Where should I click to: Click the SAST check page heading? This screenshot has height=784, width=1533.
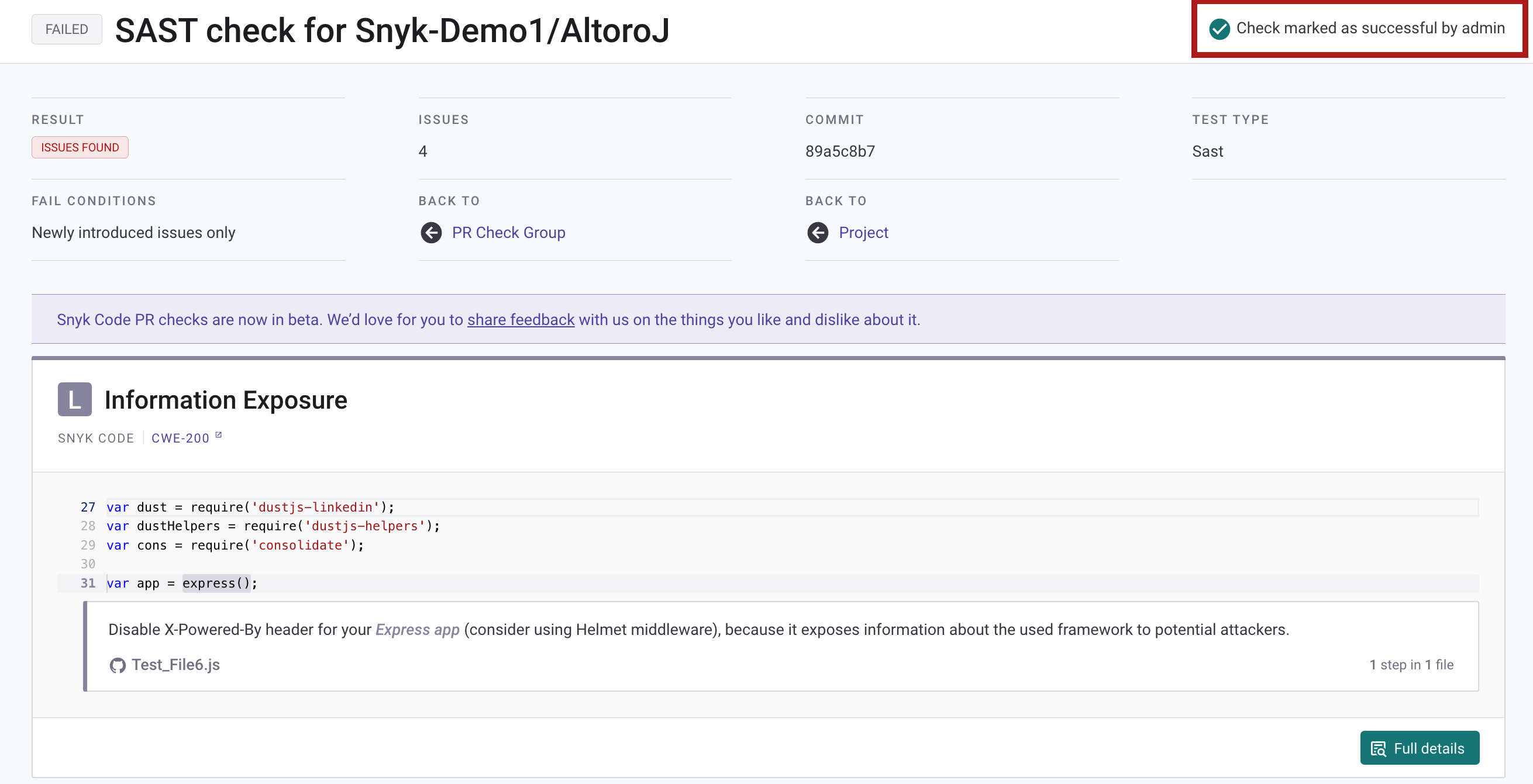coord(392,30)
